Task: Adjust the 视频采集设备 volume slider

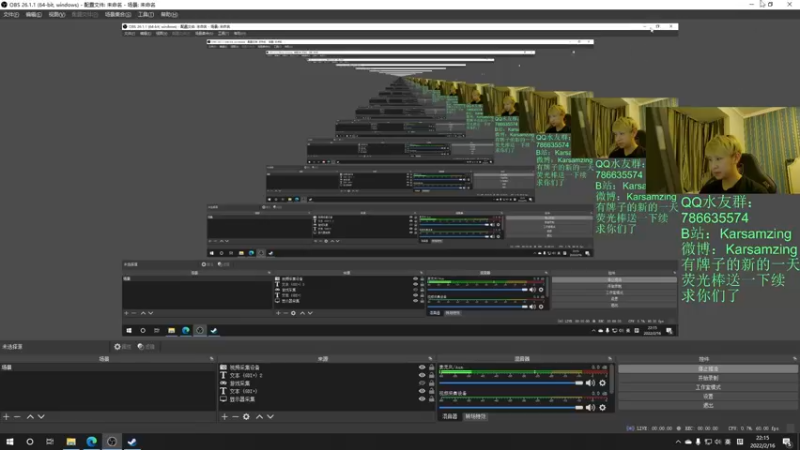Action: (x=511, y=407)
